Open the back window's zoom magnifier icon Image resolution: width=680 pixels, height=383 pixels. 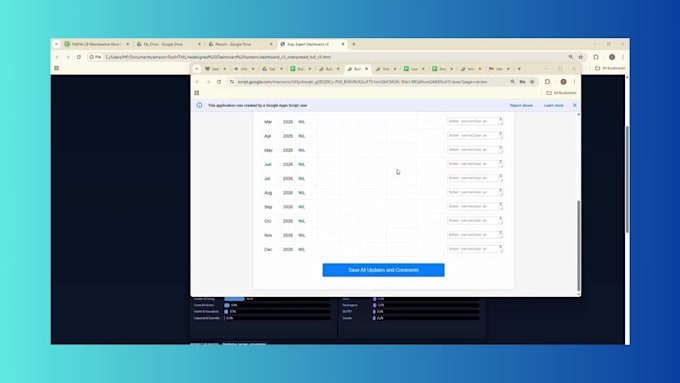[571, 57]
